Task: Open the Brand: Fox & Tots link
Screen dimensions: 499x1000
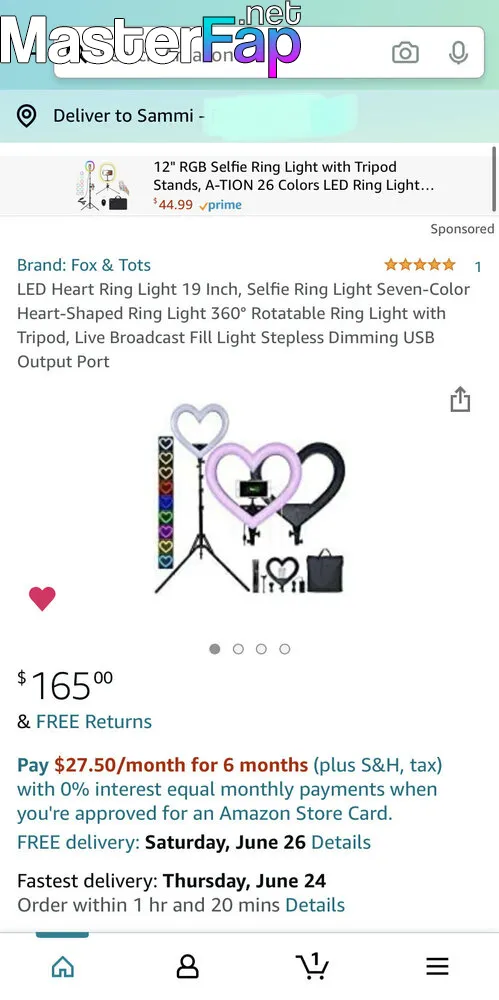Action: 84,265
